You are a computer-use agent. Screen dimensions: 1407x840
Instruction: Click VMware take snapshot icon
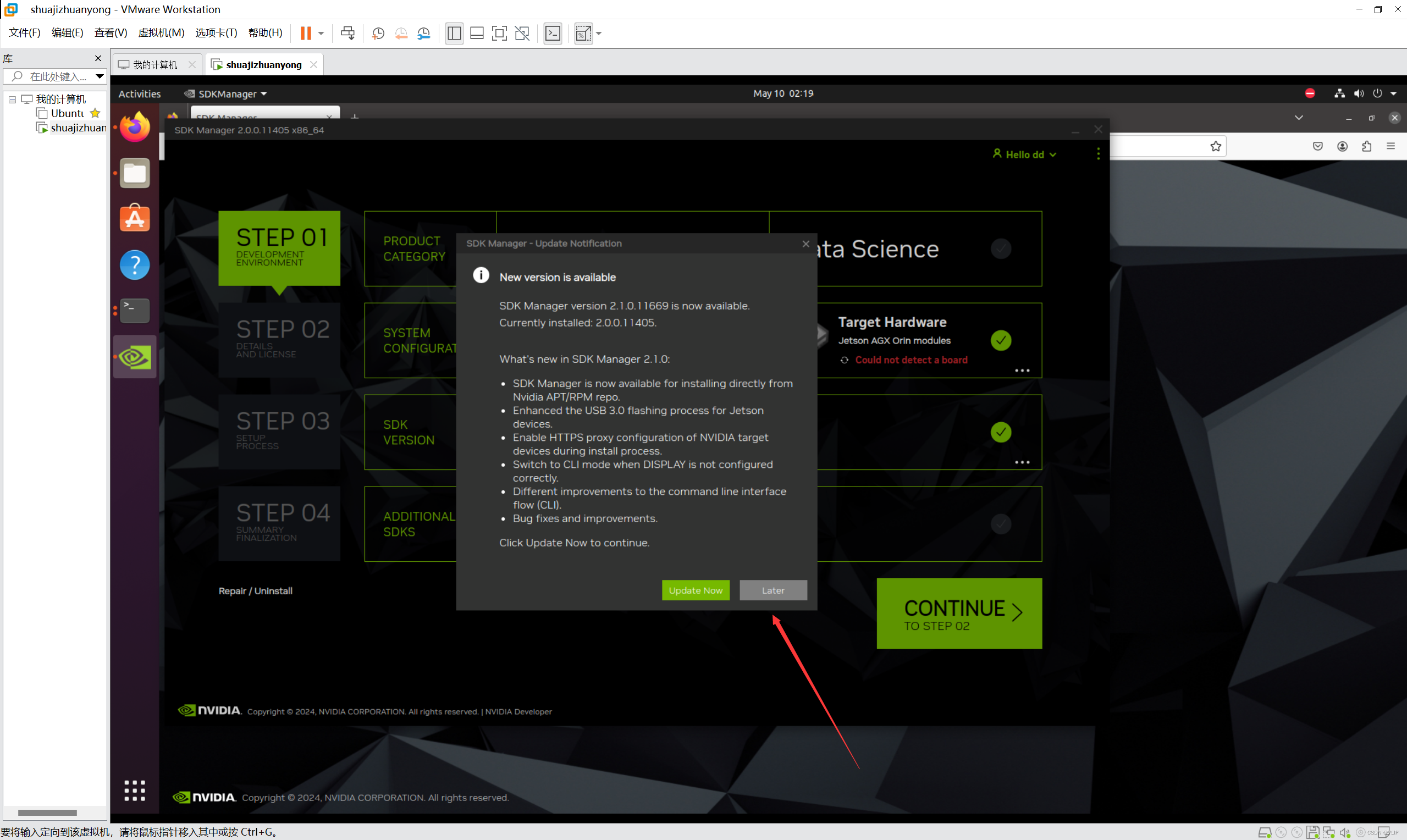378,34
